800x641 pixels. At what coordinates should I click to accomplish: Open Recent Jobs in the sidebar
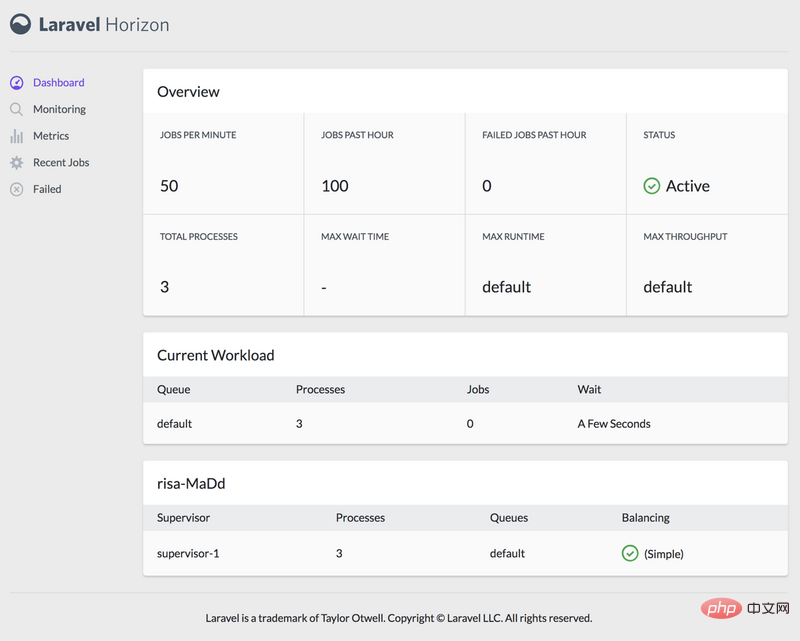61,162
